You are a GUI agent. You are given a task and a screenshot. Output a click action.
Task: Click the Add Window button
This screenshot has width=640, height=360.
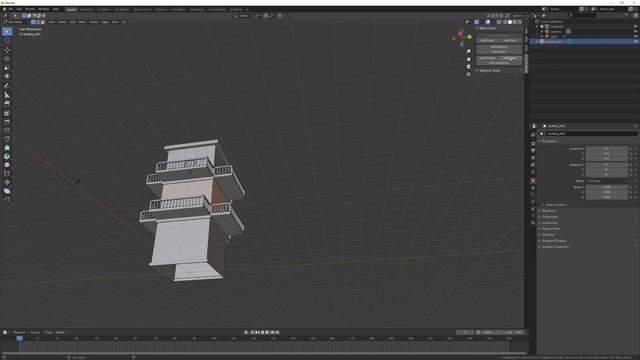(x=487, y=58)
